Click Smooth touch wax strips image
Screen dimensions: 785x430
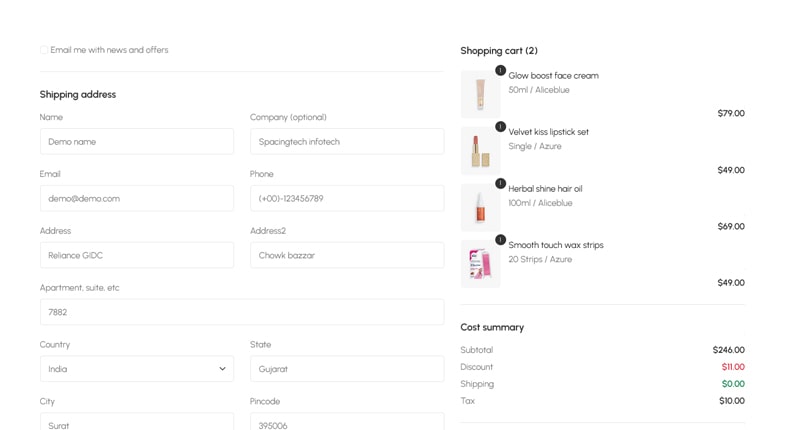(480, 264)
